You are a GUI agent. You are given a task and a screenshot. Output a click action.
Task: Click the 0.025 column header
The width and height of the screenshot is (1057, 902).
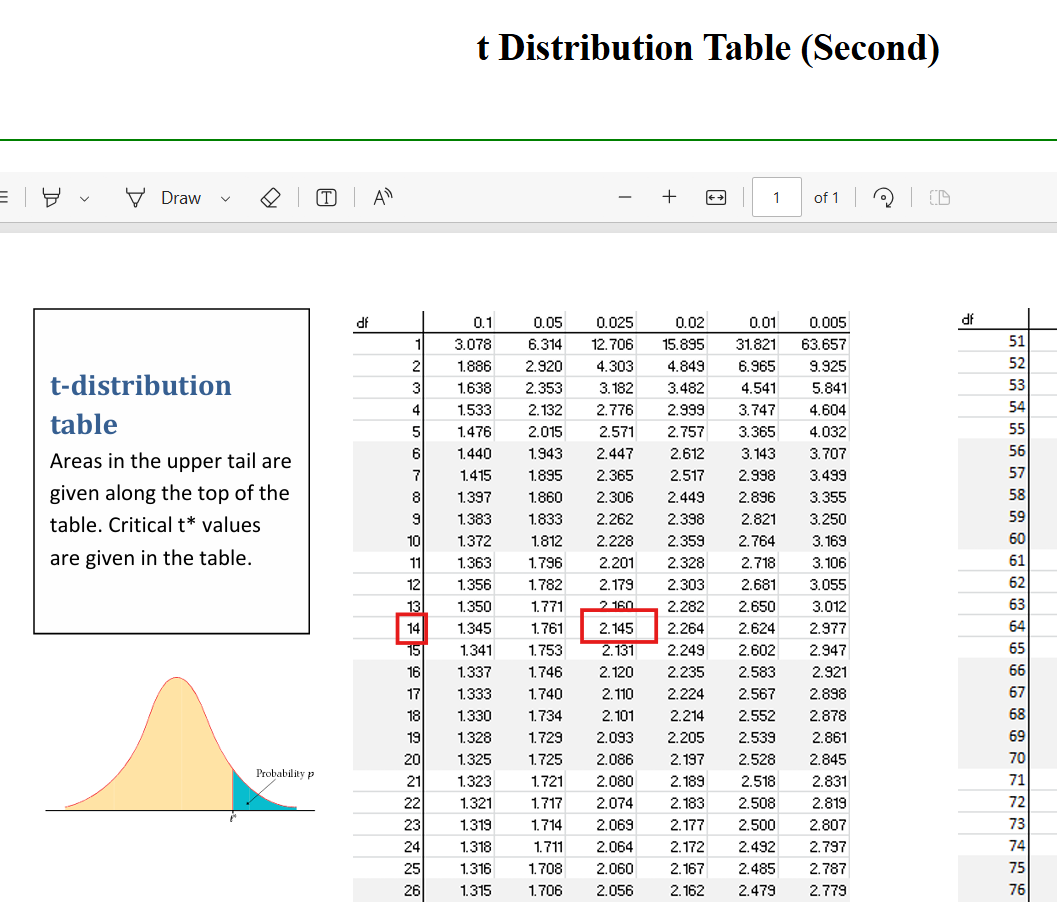(x=614, y=323)
